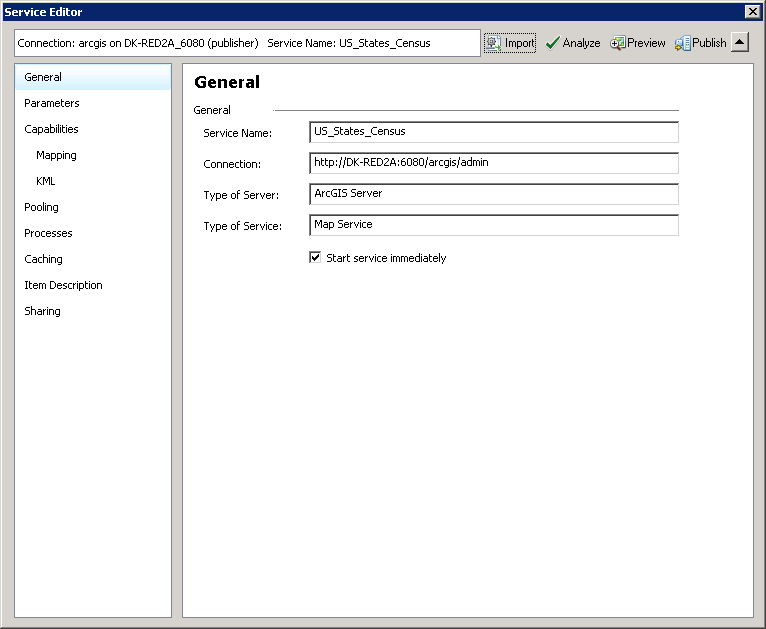766x629 pixels.
Task: Click the 'Start service immediately' label text
Action: coord(386,258)
